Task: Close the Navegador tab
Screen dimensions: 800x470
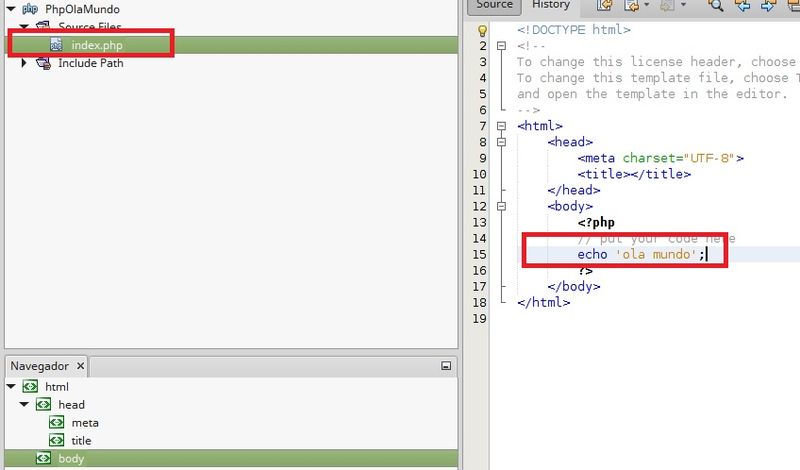Action: coord(80,366)
